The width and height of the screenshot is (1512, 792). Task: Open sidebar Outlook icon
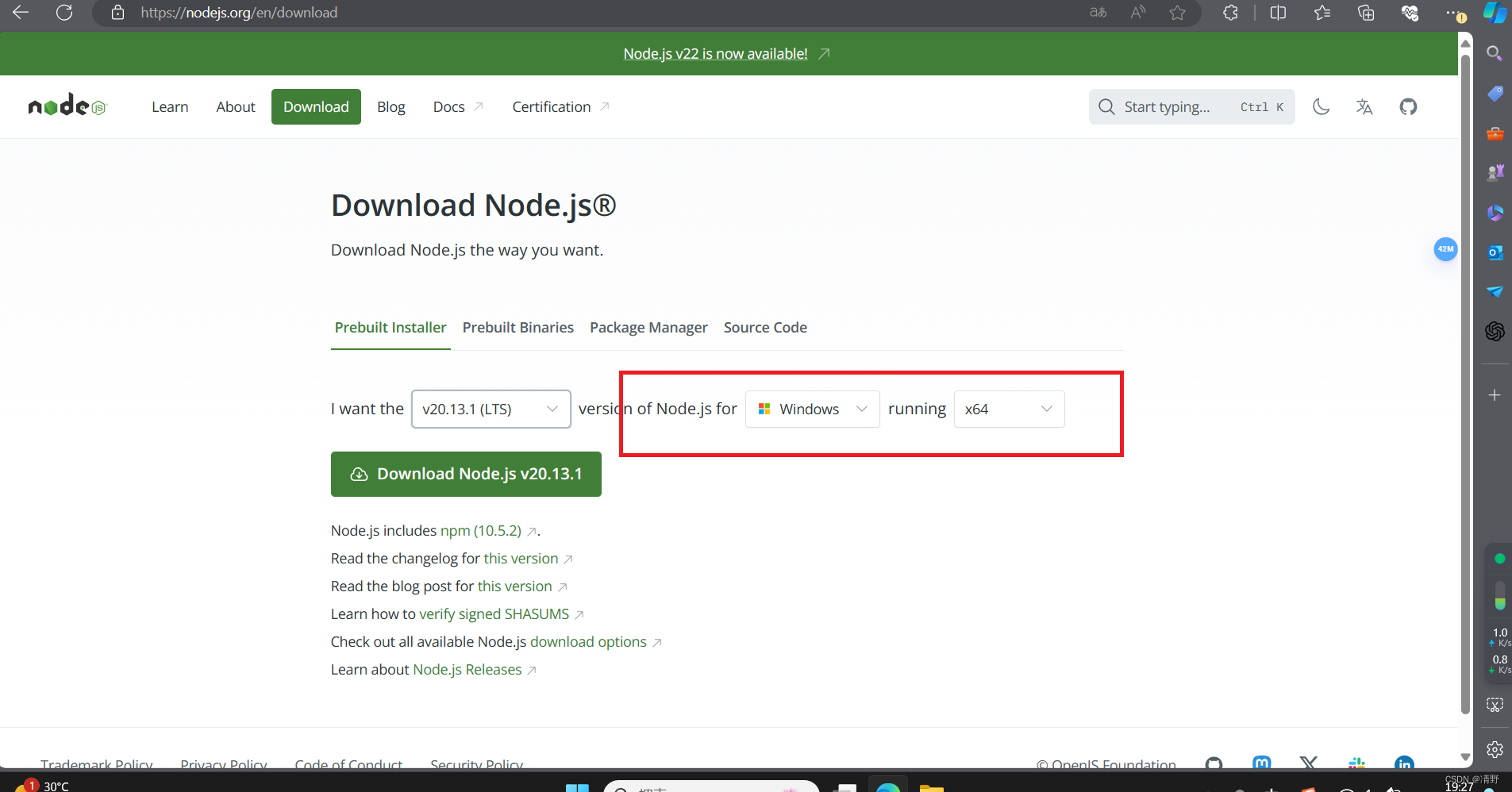click(1495, 252)
